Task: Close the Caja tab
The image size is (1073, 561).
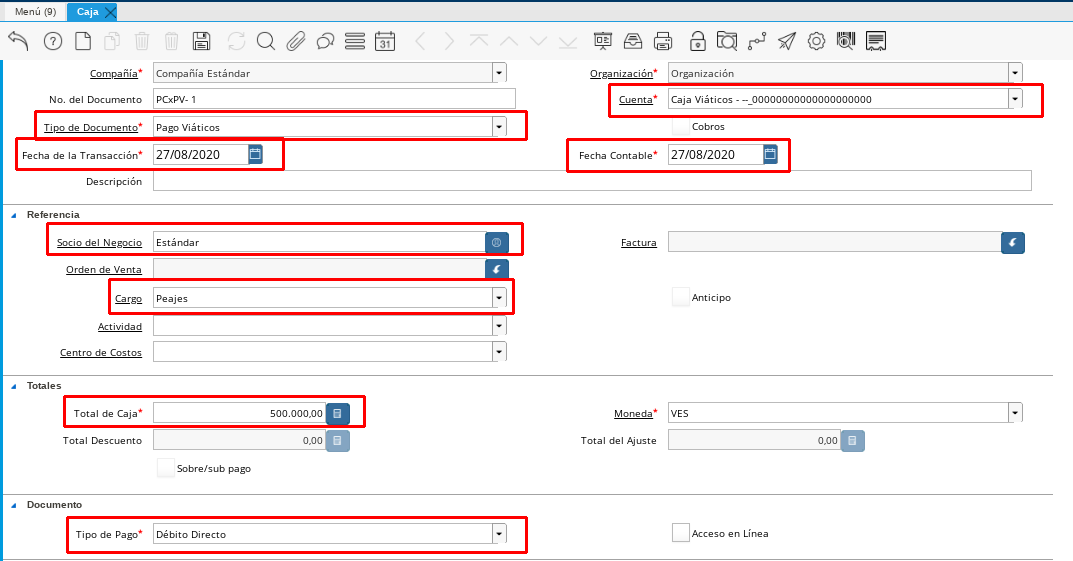Action: click(110, 12)
